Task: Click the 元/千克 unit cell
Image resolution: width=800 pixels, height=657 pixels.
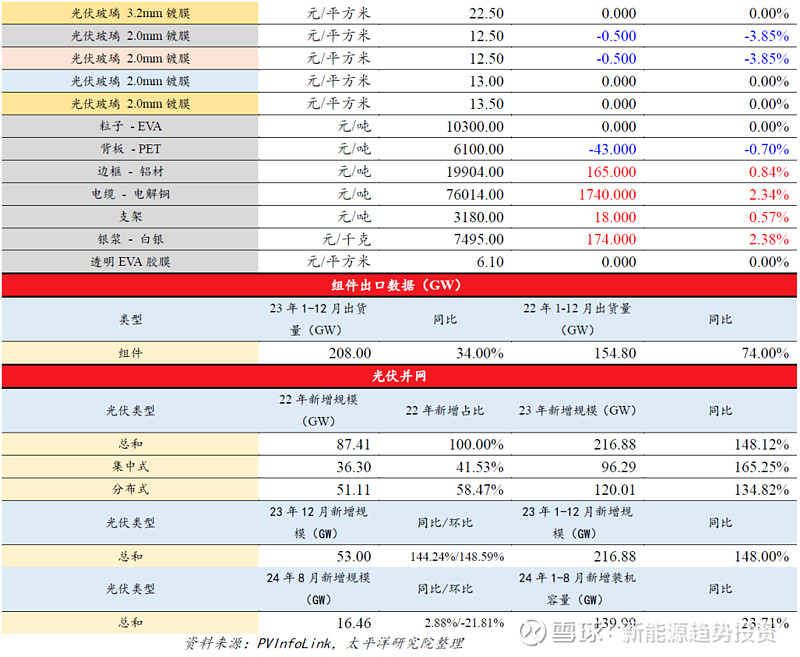Action: (x=346, y=239)
